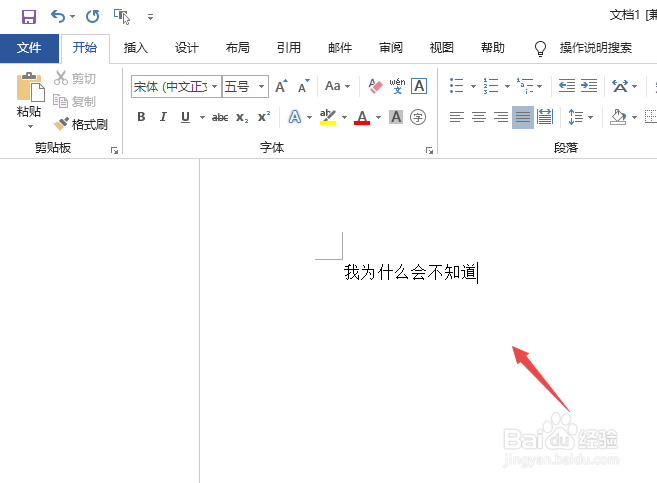Open the Aa change case menu
The width and height of the screenshot is (657, 483).
[x=337, y=86]
